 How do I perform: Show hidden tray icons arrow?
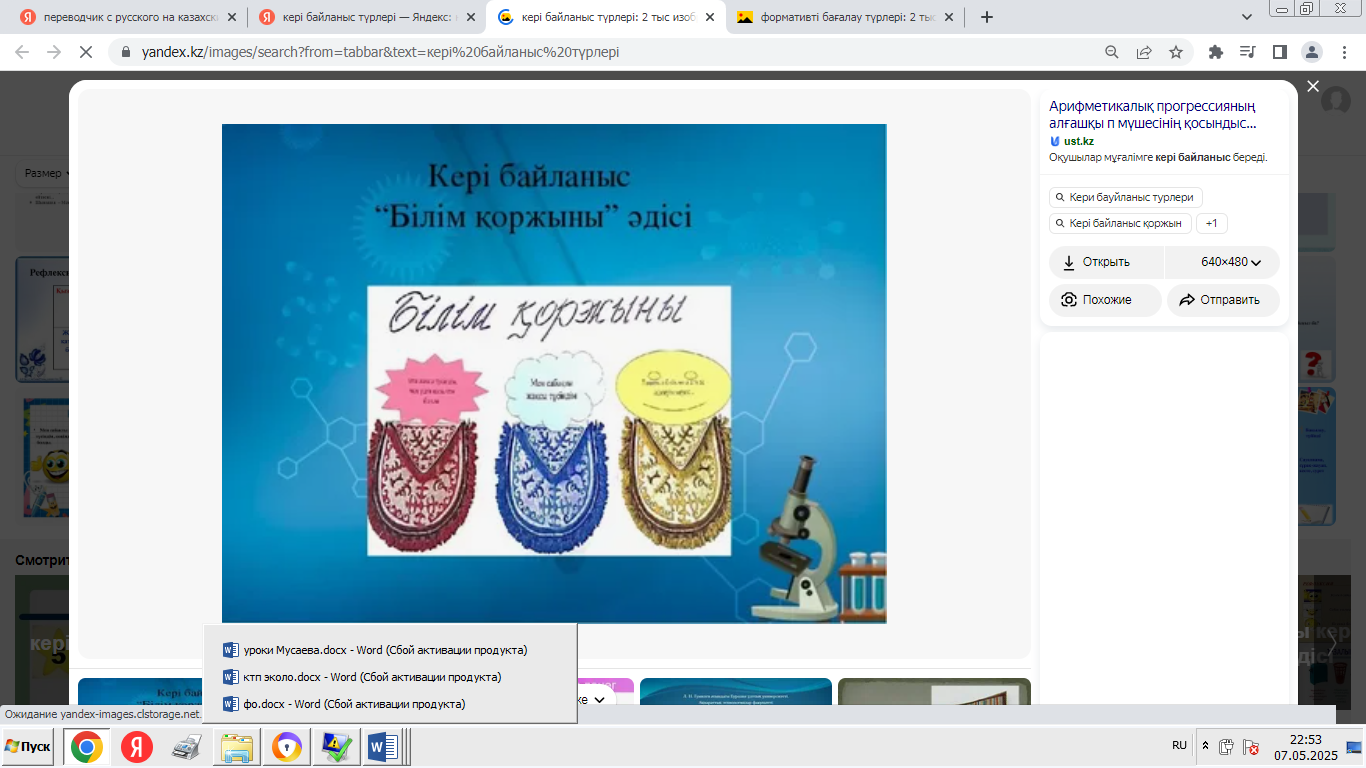(1205, 746)
